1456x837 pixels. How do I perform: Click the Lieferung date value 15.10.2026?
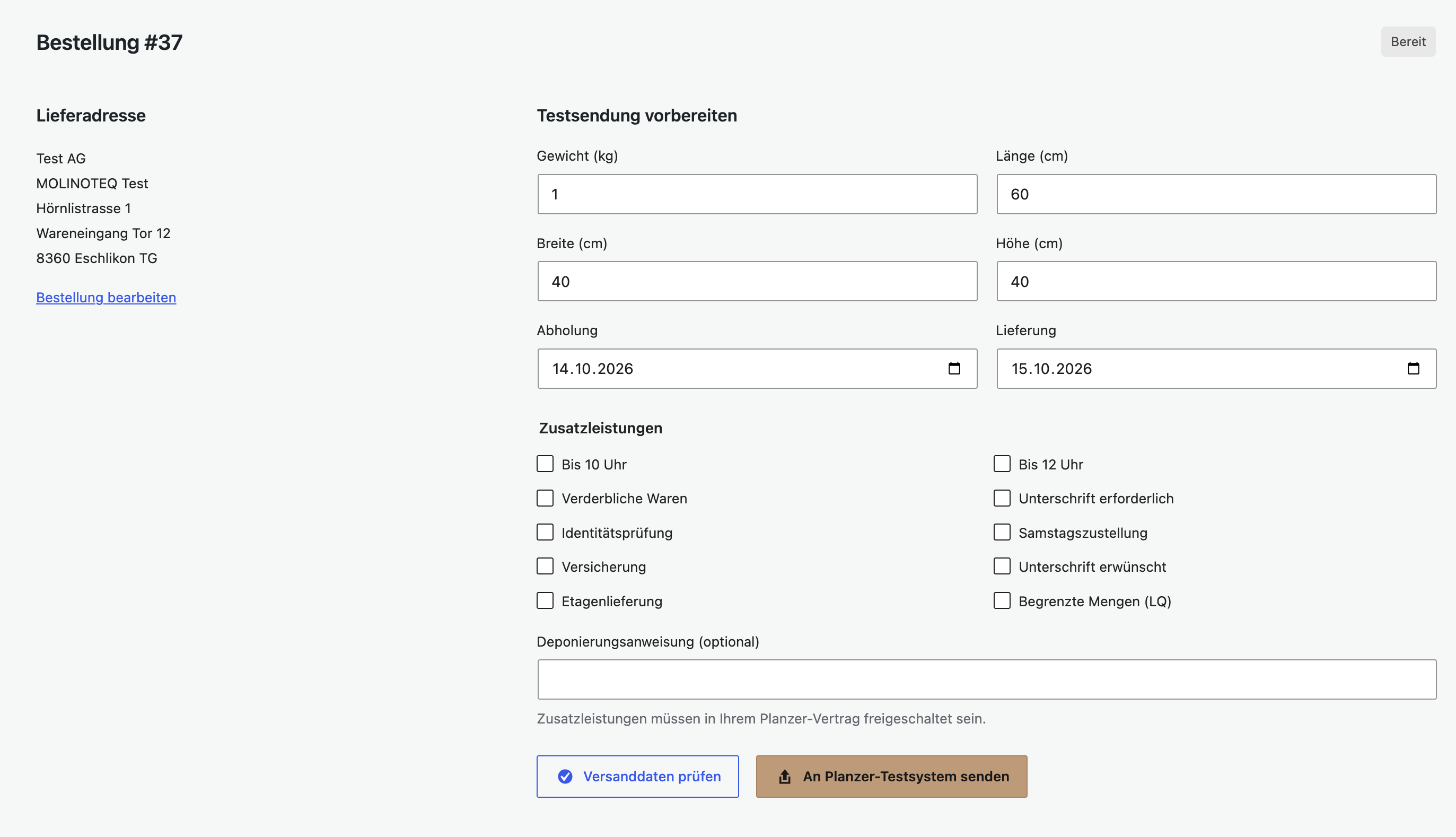[1052, 369]
